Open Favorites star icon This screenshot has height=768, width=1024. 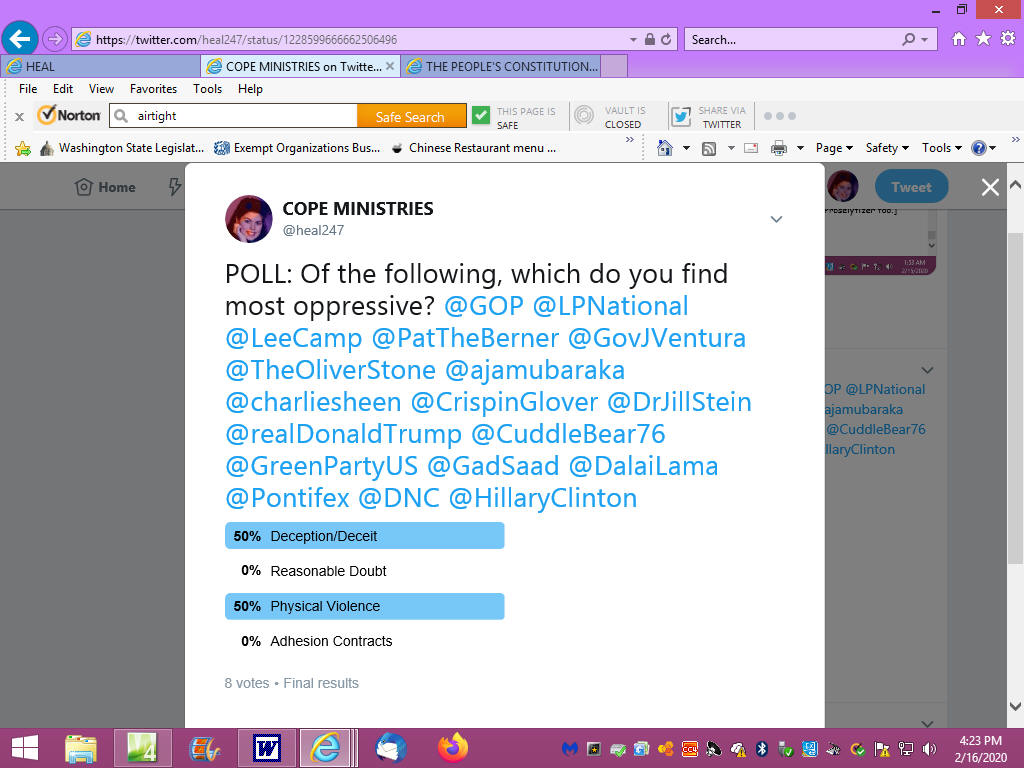point(983,39)
